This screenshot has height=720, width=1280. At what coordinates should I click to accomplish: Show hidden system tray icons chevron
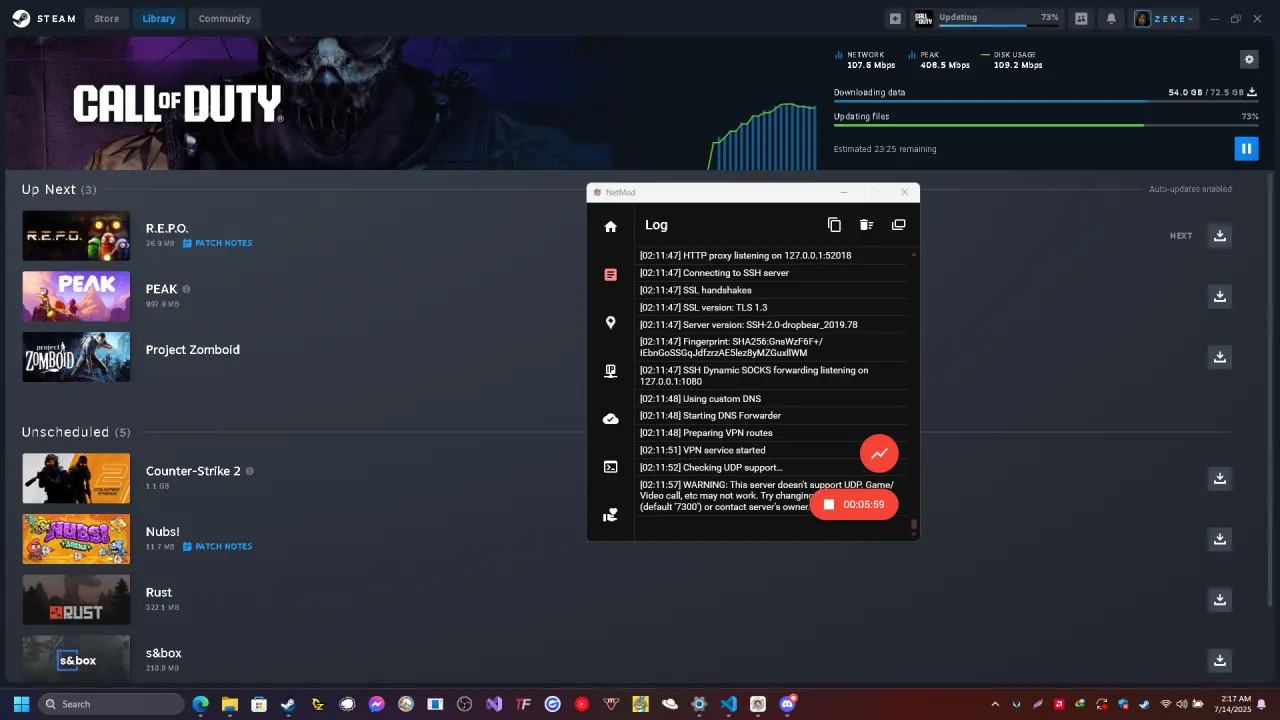click(x=995, y=704)
